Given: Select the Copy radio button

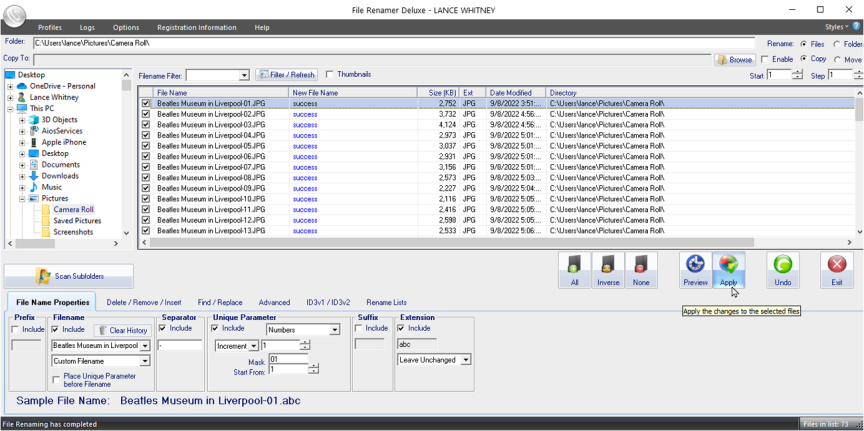Looking at the screenshot, I should coord(803,59).
